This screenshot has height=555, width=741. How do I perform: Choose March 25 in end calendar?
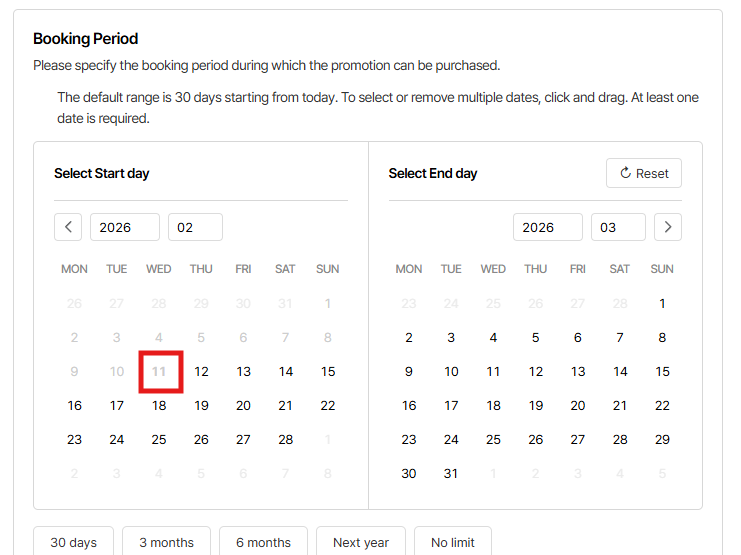click(493, 440)
